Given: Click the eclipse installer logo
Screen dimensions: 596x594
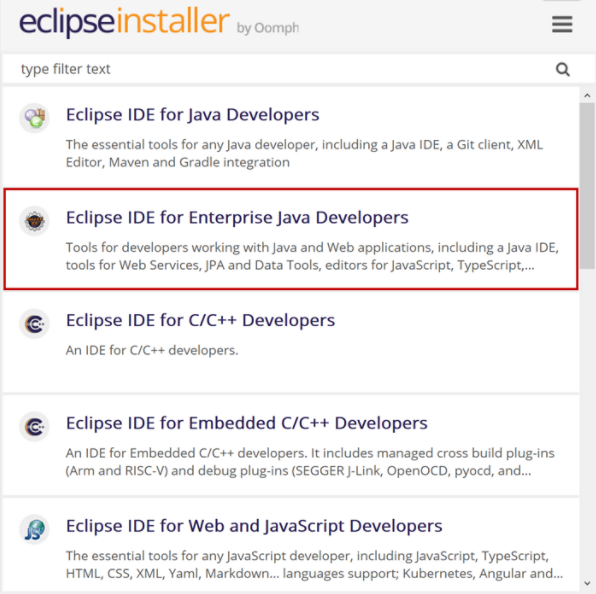Looking at the screenshot, I should [124, 22].
